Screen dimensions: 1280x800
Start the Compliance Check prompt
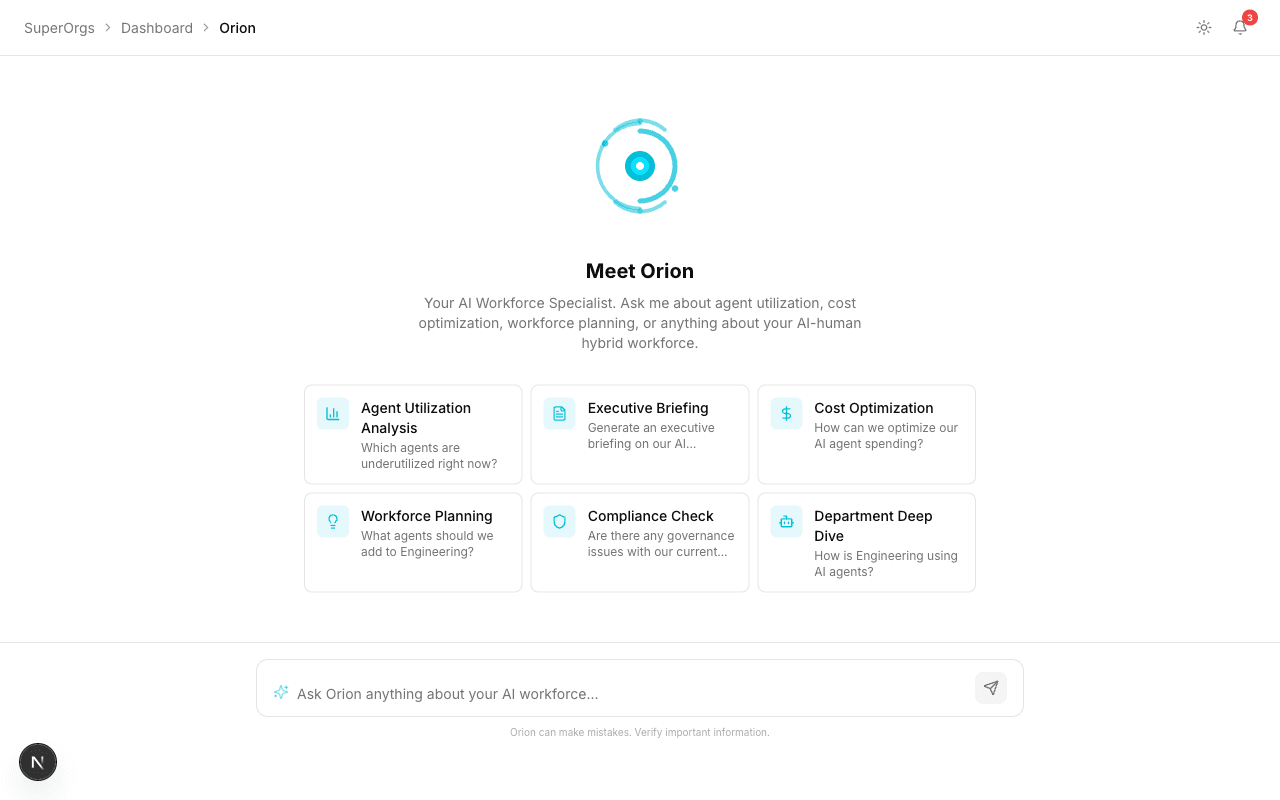click(x=639, y=542)
